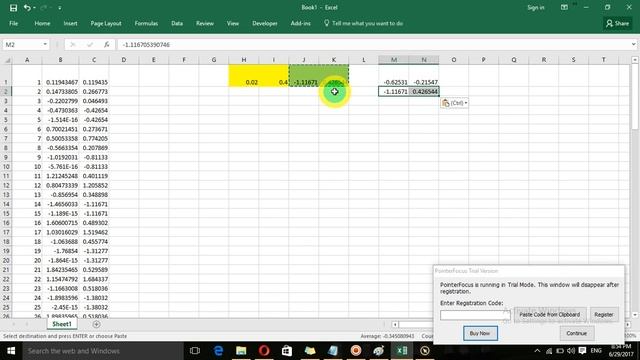This screenshot has width=640, height=360.
Task: Open the Page Layout tab
Action: pos(106,23)
